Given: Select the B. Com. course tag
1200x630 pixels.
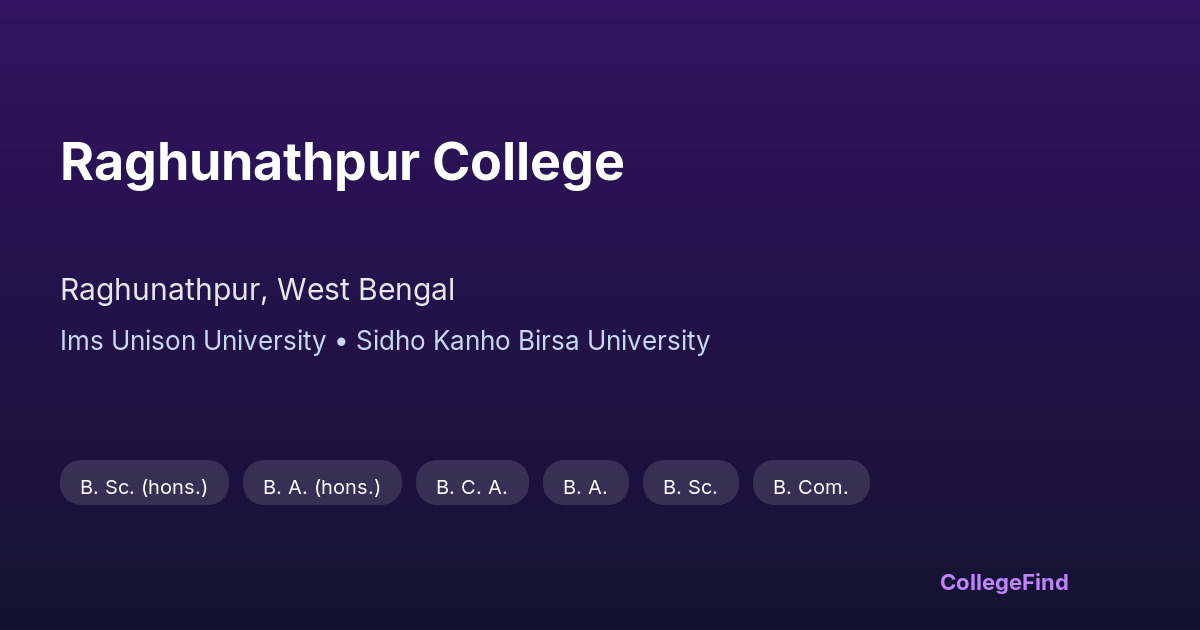Looking at the screenshot, I should [x=811, y=487].
